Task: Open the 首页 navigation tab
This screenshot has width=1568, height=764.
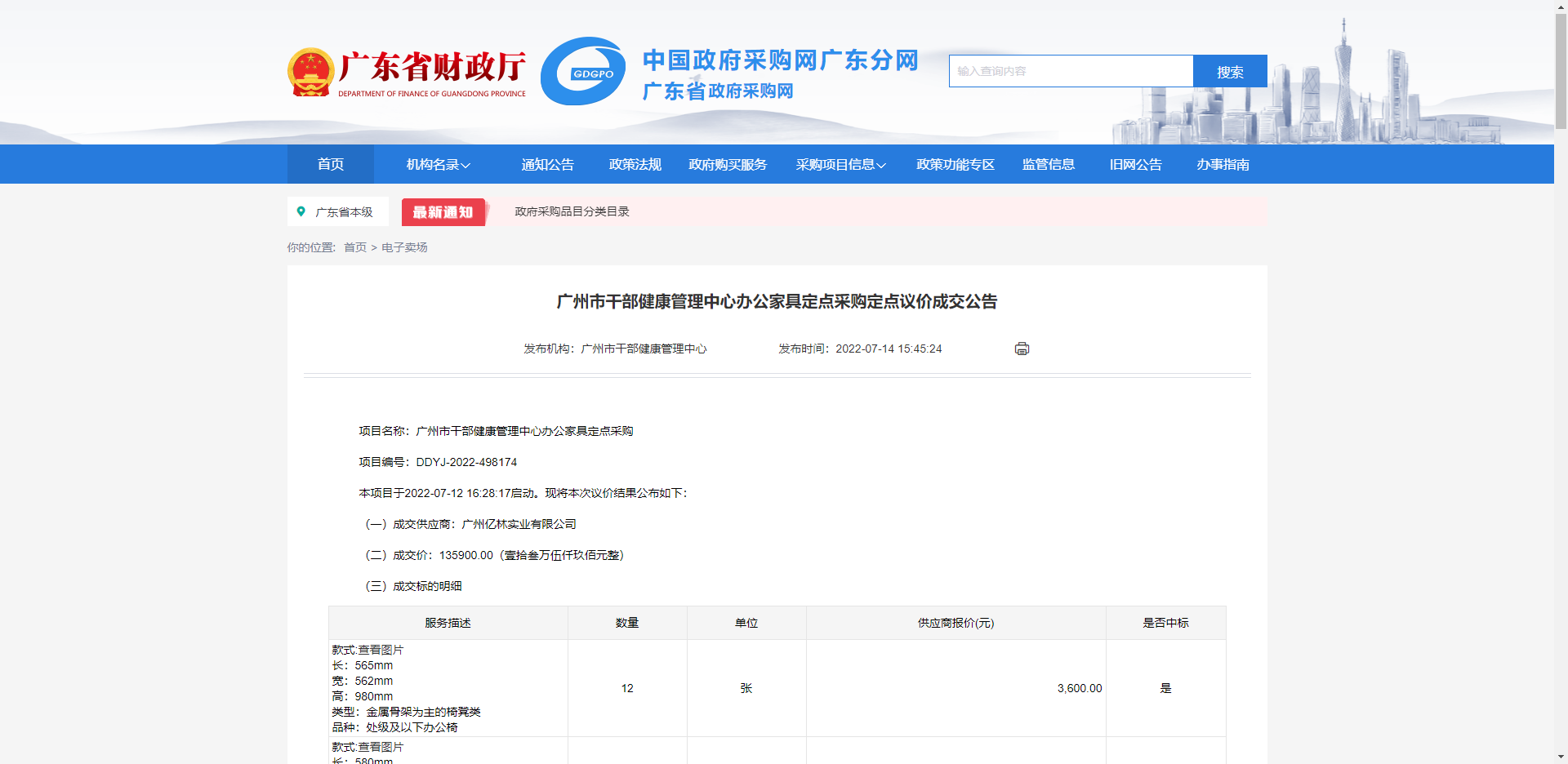Action: click(x=331, y=164)
